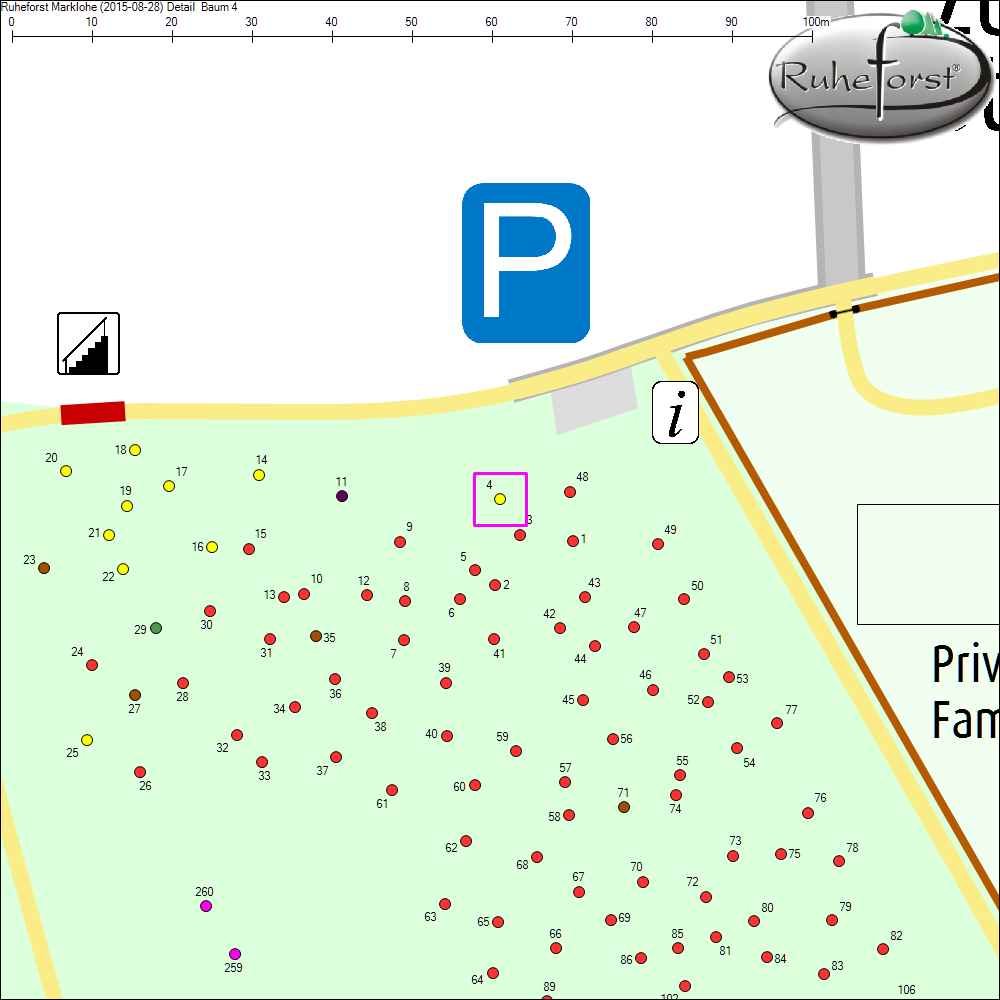Select red tree marker 59
The height and width of the screenshot is (1000, 1000).
click(x=517, y=751)
